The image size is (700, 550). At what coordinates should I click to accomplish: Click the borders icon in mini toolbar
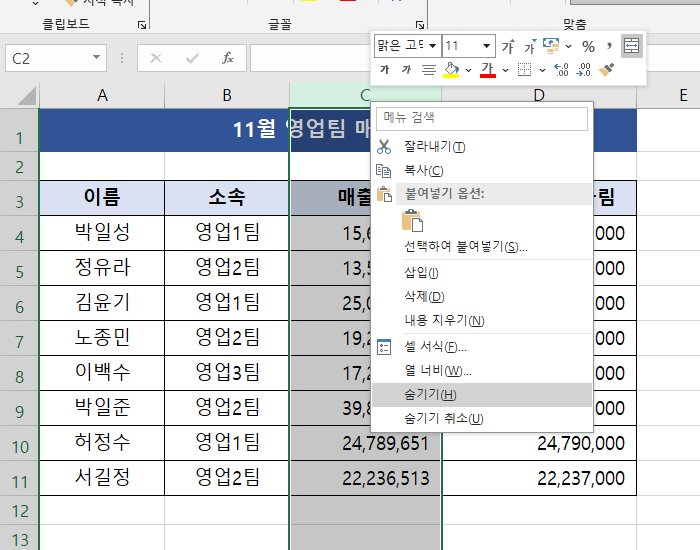pos(524,70)
